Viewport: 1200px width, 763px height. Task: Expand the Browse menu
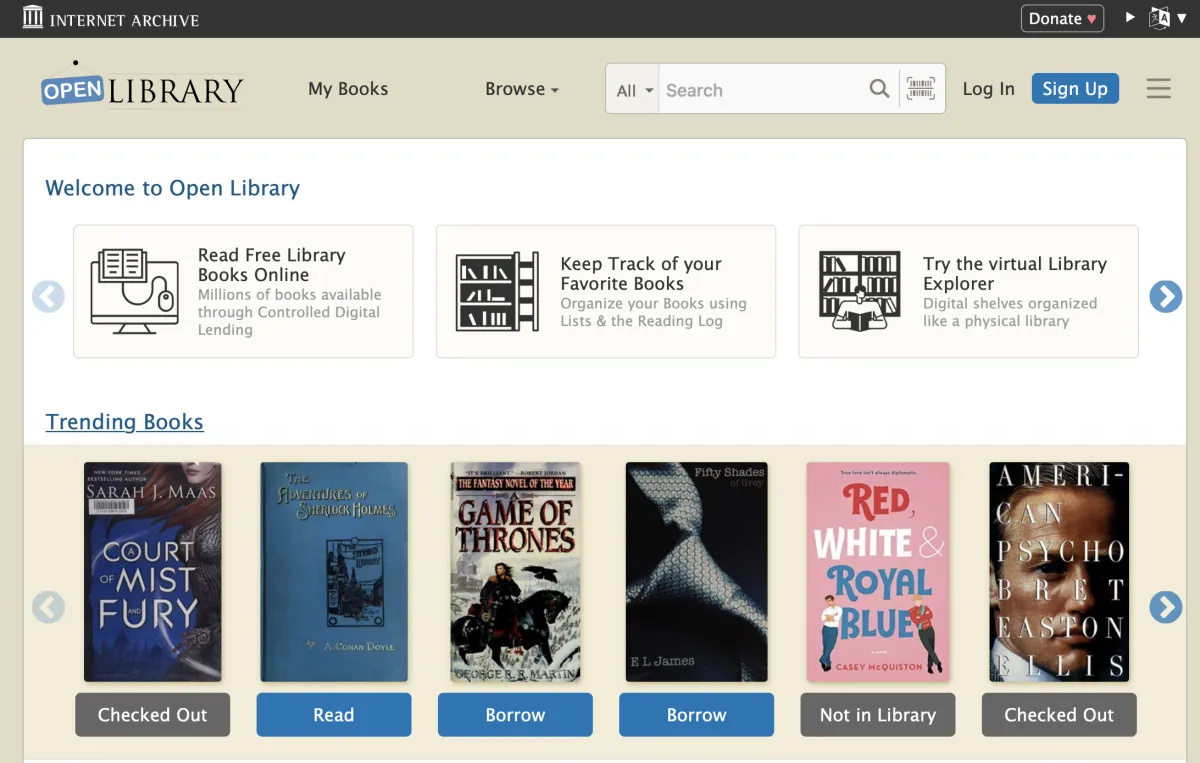(522, 89)
